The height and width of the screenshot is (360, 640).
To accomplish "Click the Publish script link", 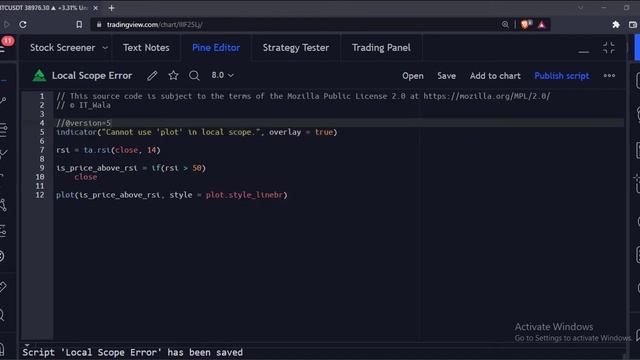I will tap(562, 76).
